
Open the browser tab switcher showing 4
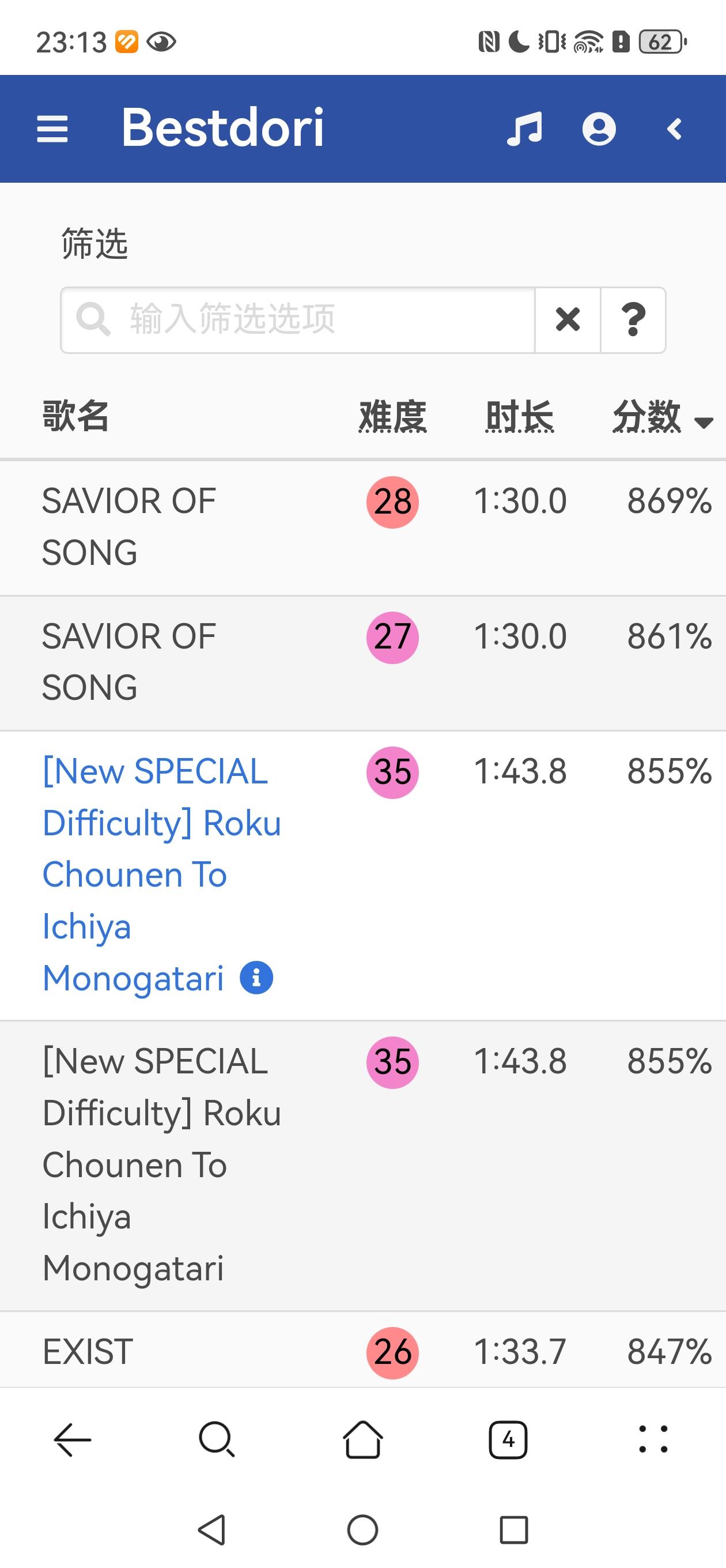(x=508, y=1439)
